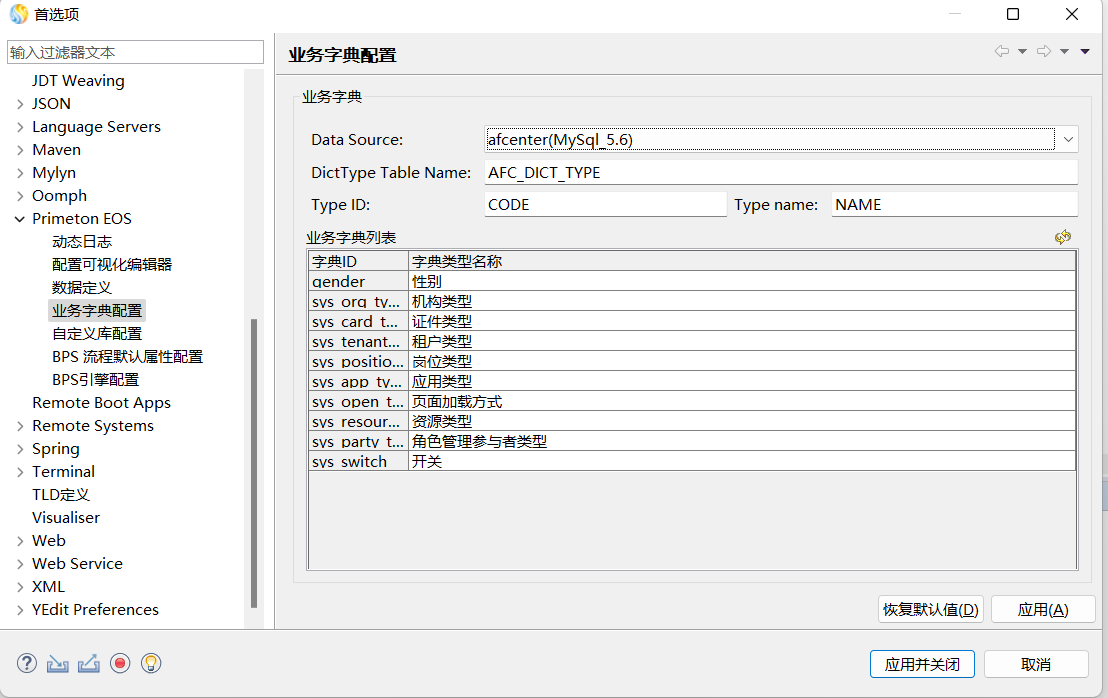Click the light bulb tips icon
This screenshot has width=1108, height=698.
click(151, 663)
